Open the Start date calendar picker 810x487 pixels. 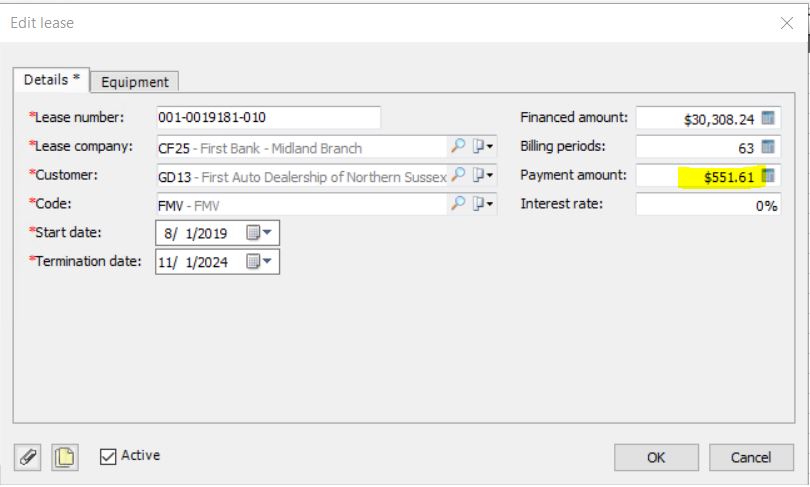pyautogui.click(x=259, y=233)
